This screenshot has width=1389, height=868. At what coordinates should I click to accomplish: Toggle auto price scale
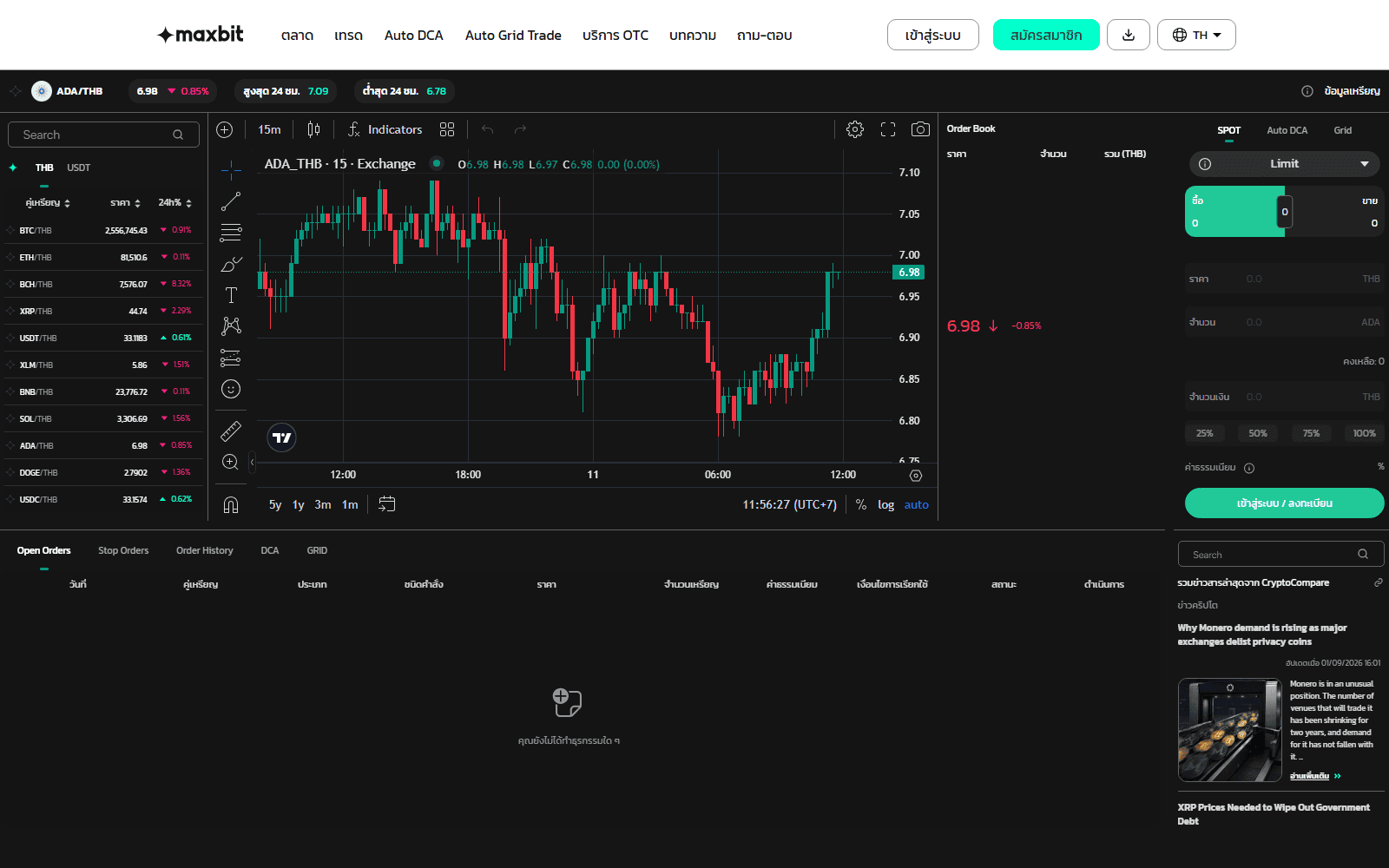point(917,504)
